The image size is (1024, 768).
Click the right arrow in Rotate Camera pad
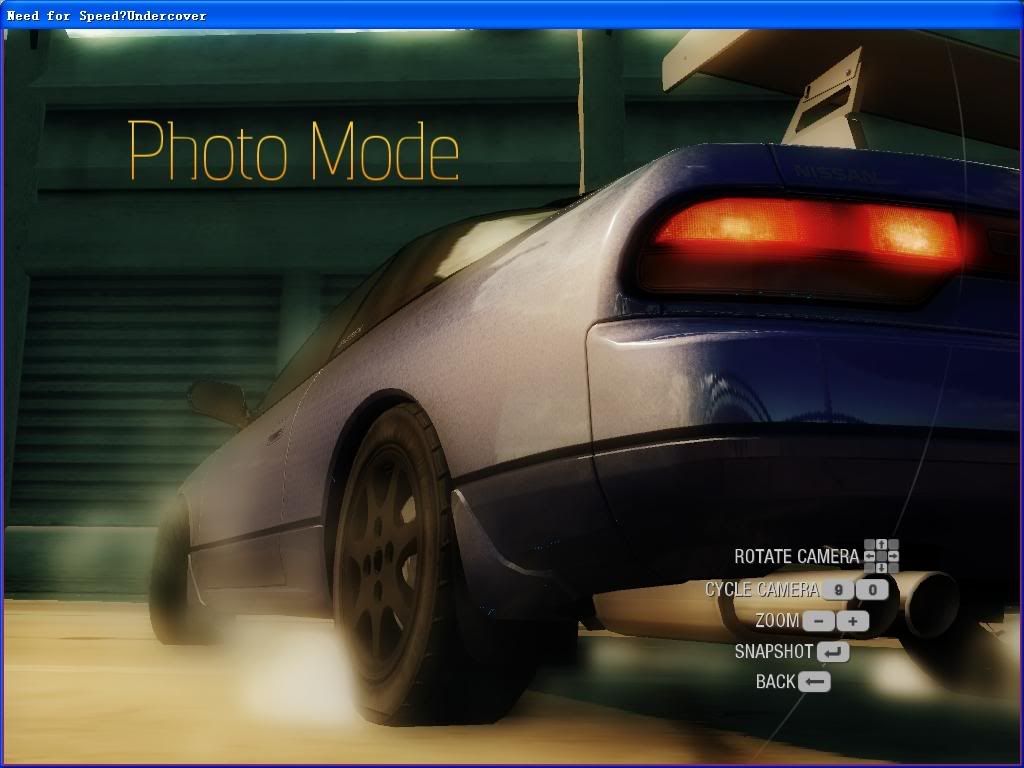893,556
